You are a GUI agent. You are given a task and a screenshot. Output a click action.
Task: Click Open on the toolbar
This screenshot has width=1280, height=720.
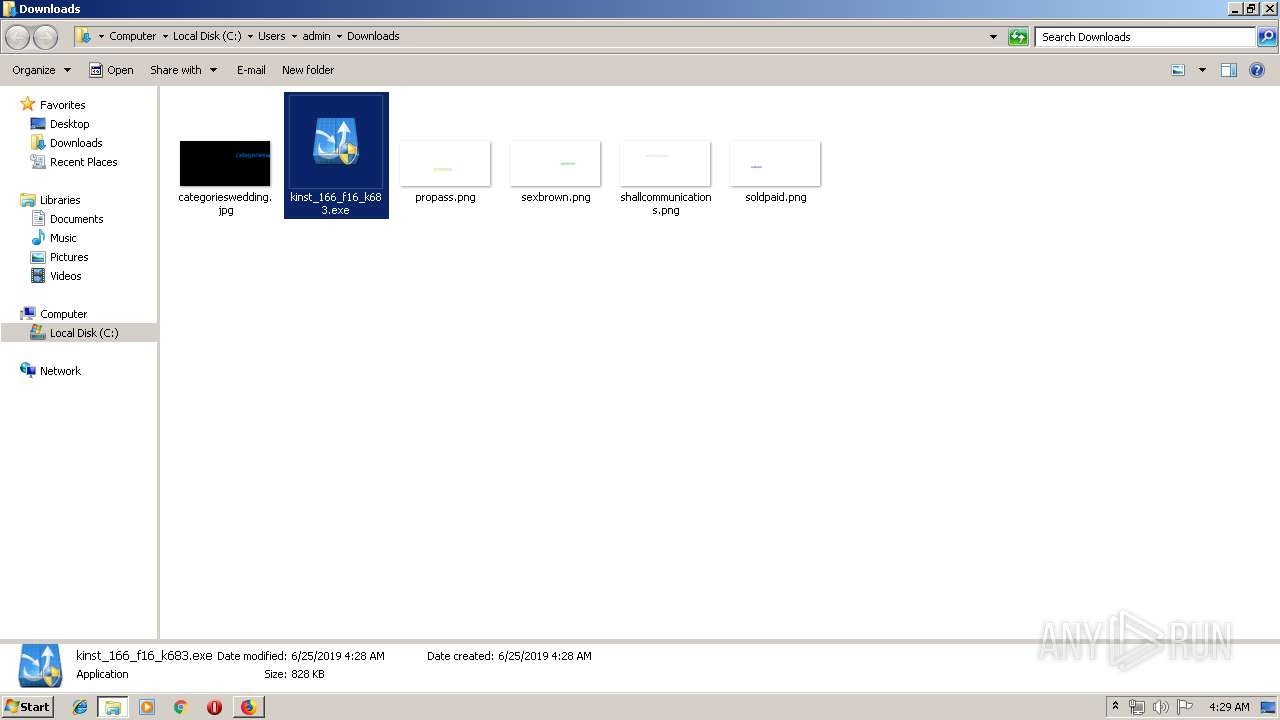tap(111, 70)
